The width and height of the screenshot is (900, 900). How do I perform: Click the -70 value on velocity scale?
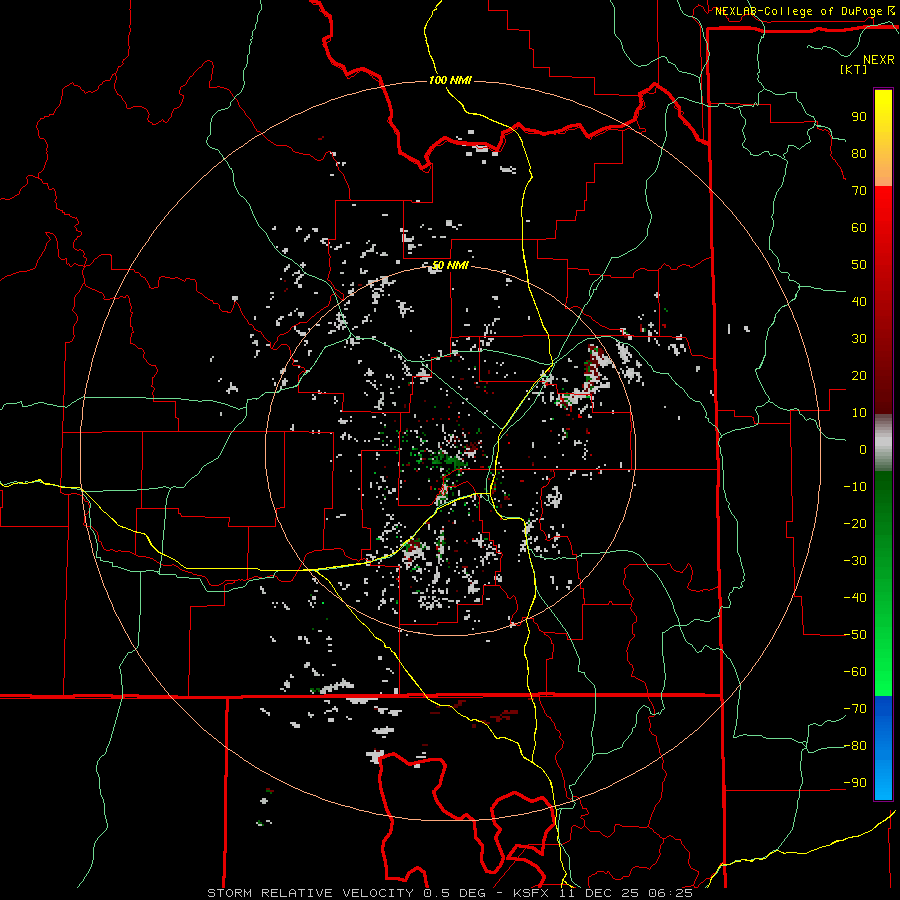[855, 709]
